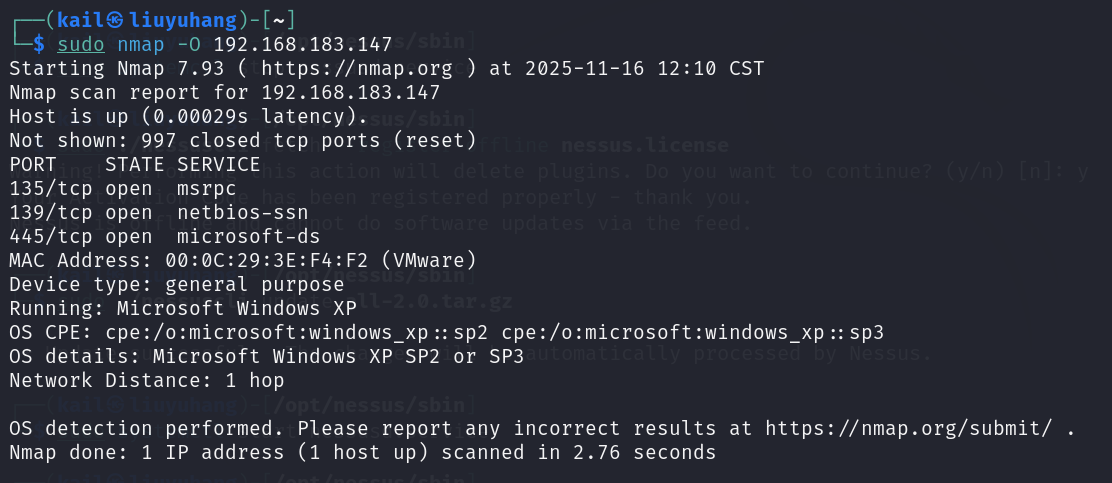Click the "Network Distance: 1 hop" line

146,380
